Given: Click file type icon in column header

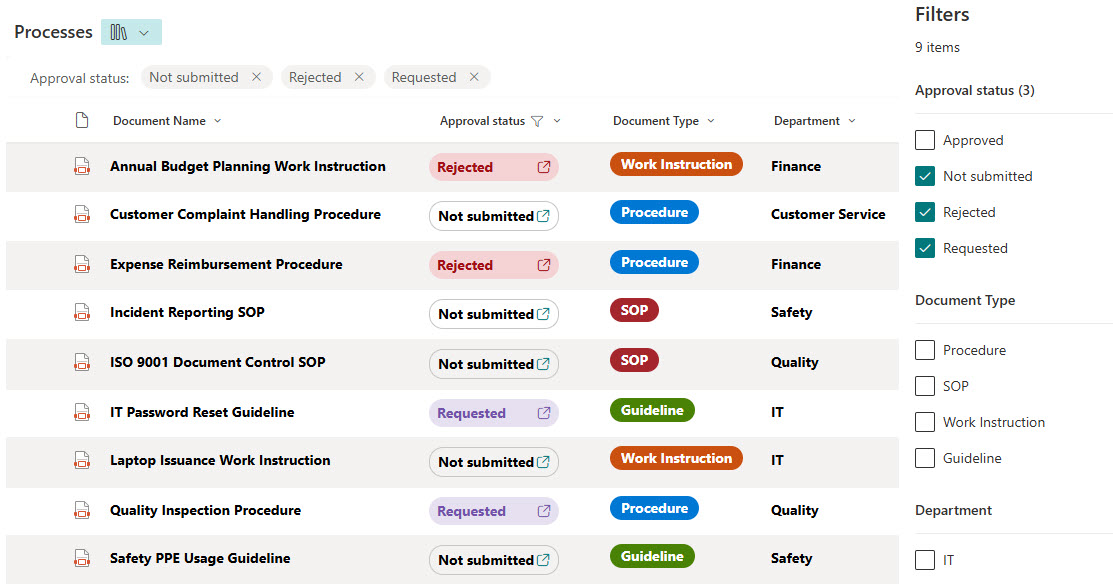Looking at the screenshot, I should click(83, 121).
